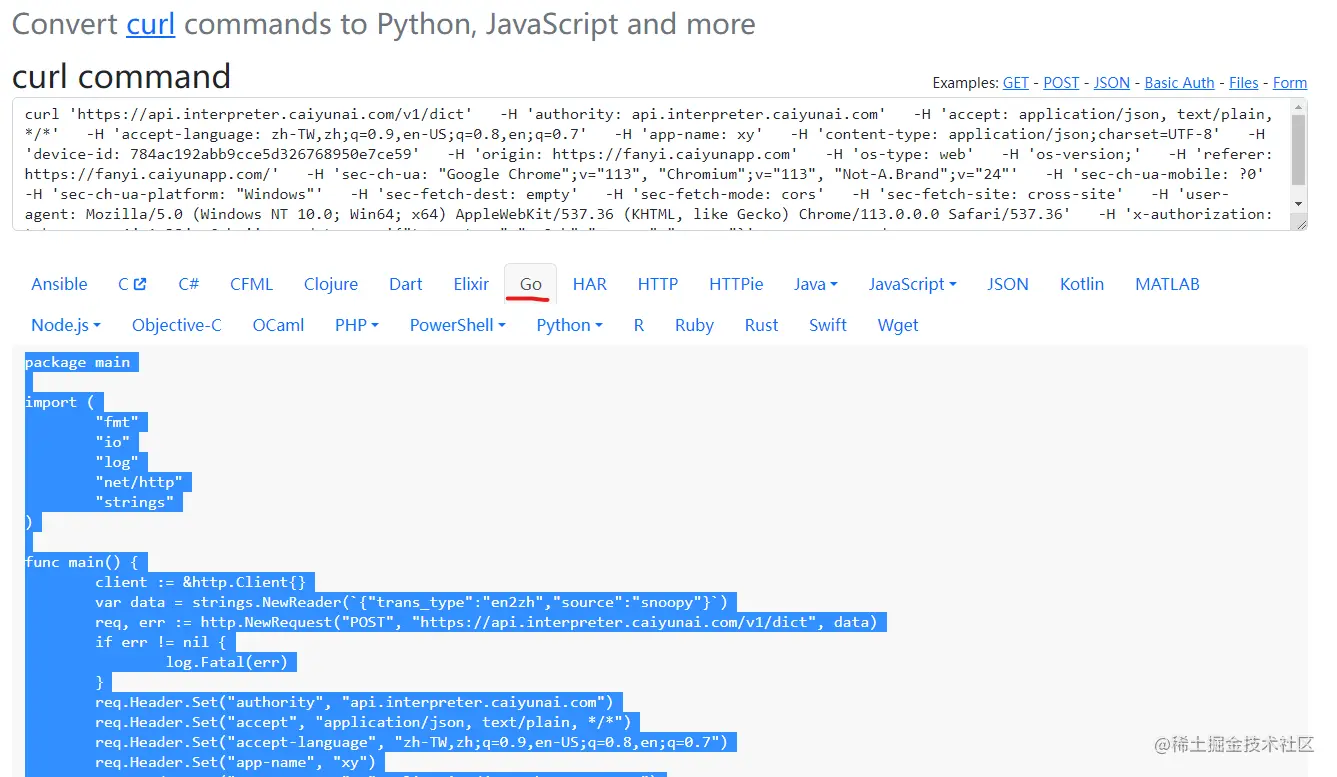Click the textarea vertical scrollbar thumb
The width and height of the screenshot is (1337, 777).
(1299, 150)
